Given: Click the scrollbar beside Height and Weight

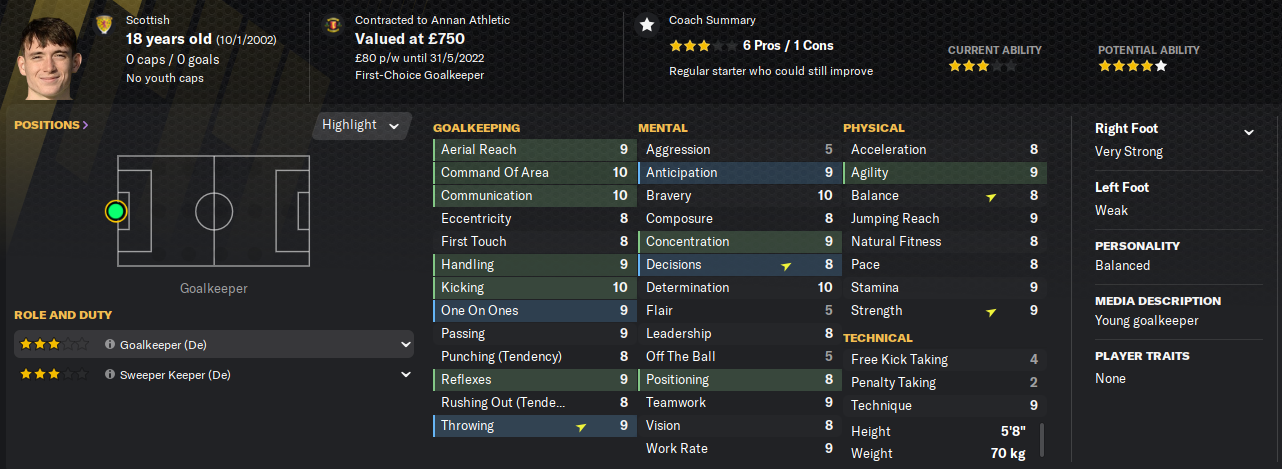Looking at the screenshot, I should click(1041, 440).
